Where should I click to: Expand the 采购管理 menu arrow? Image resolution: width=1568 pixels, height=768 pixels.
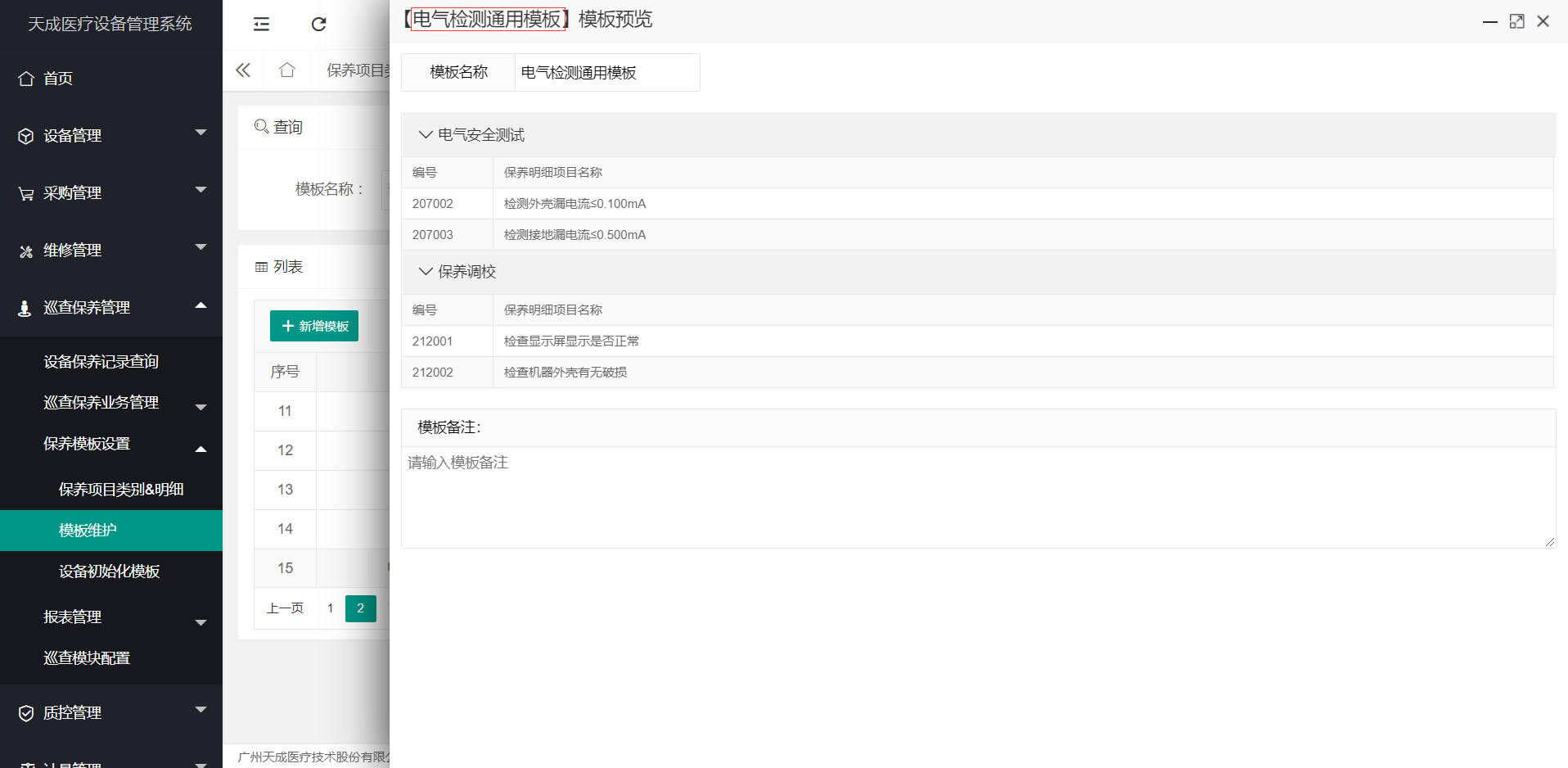click(x=201, y=189)
